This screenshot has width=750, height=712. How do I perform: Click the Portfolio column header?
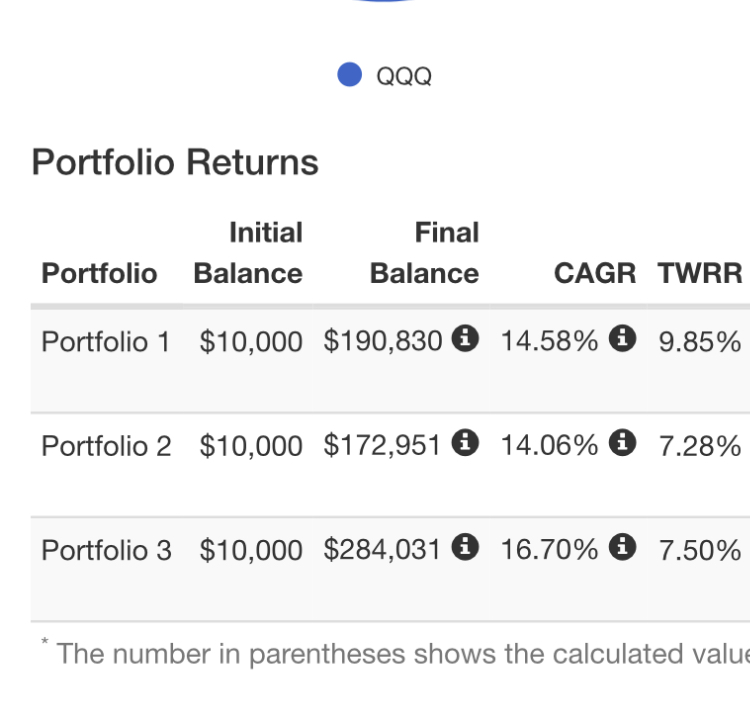99,273
